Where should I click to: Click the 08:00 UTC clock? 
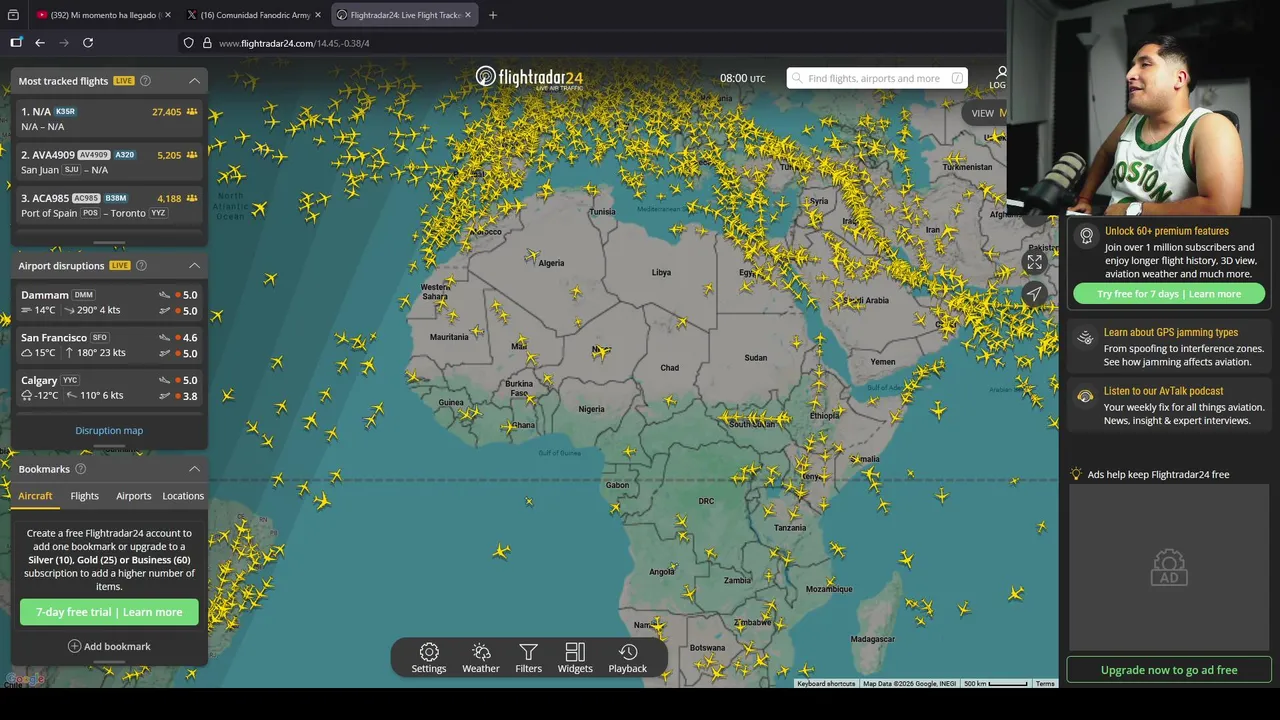[742, 78]
